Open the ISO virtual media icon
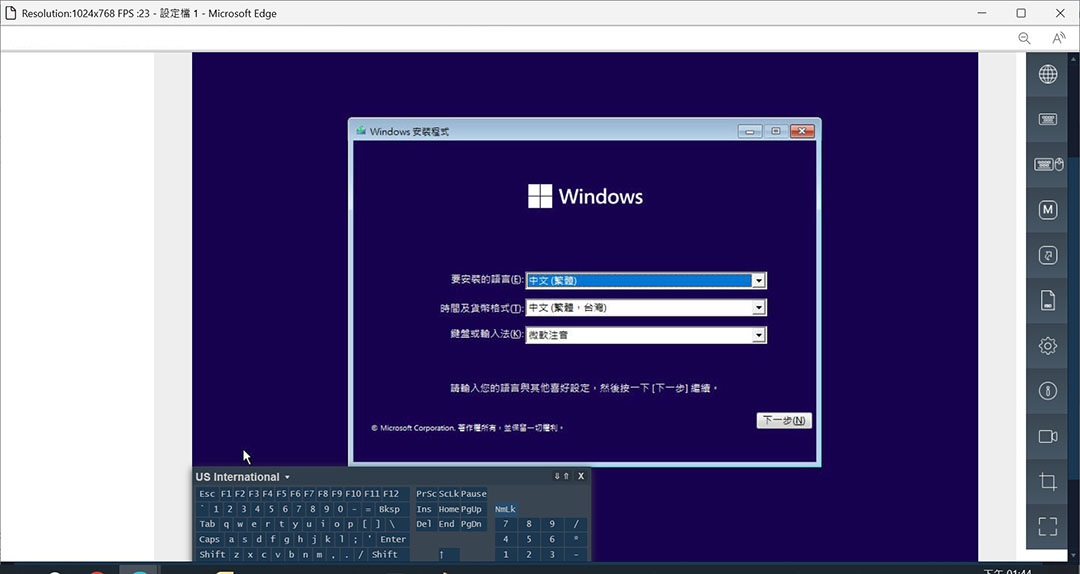Viewport: 1080px width, 574px height. click(x=1048, y=300)
